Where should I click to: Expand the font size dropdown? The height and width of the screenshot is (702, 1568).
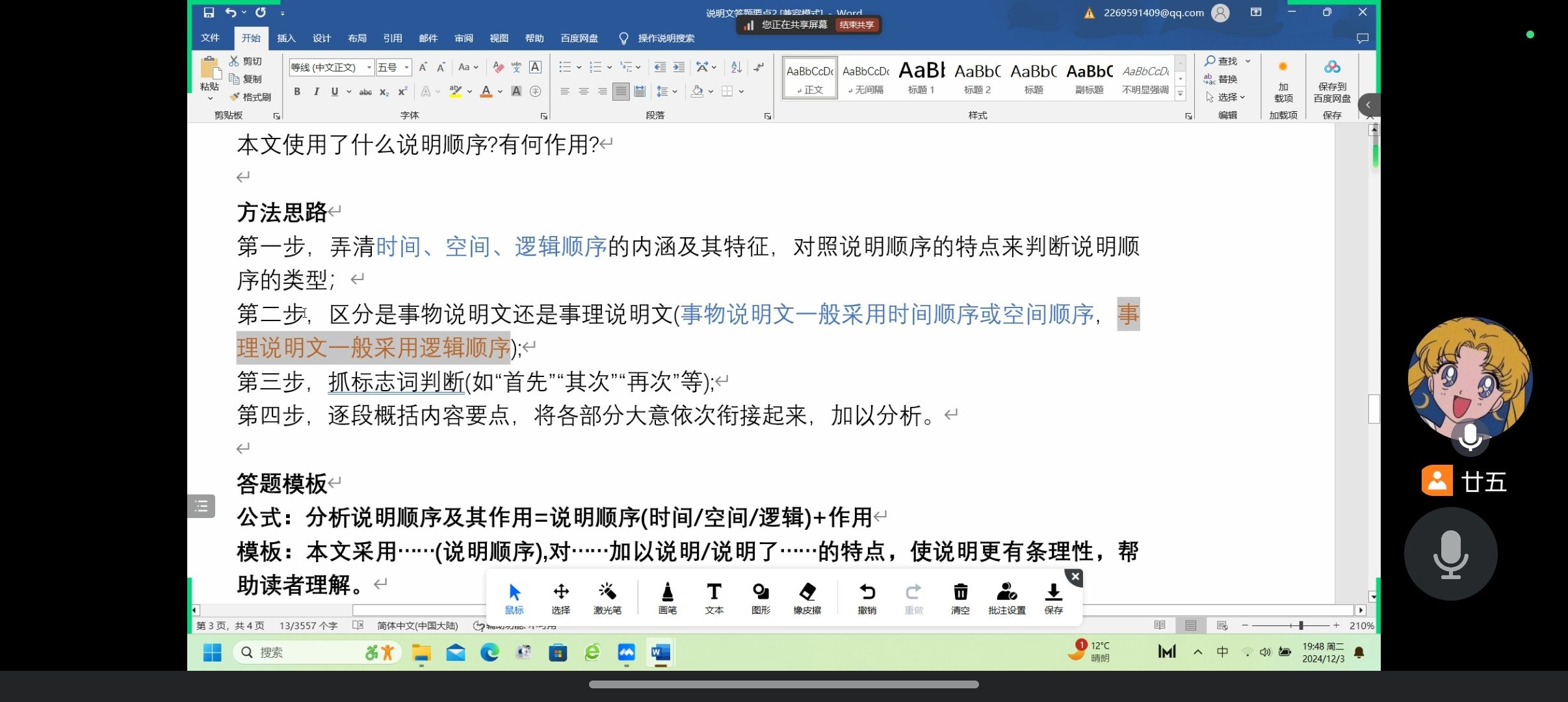tap(407, 67)
